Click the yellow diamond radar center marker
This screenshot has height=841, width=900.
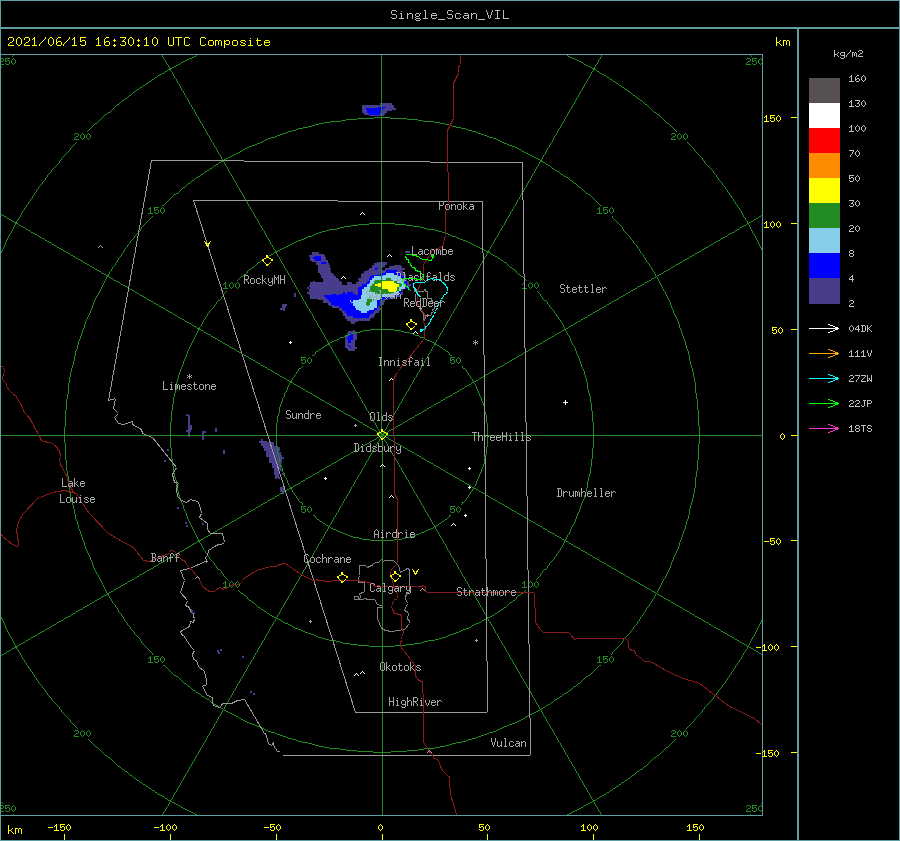[382, 435]
